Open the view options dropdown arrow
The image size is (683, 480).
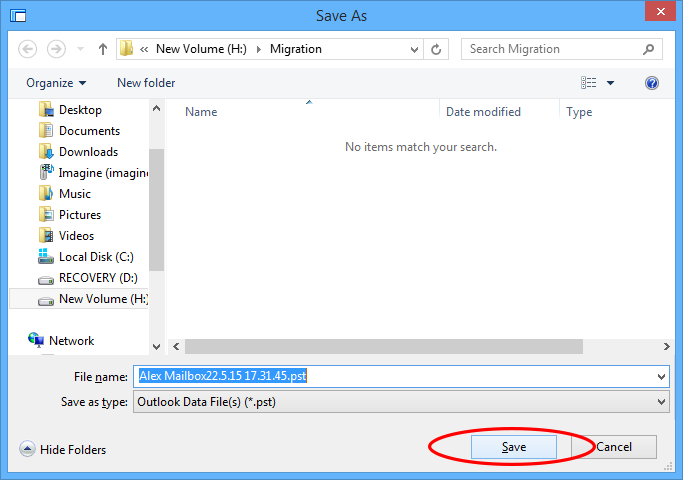coord(610,83)
